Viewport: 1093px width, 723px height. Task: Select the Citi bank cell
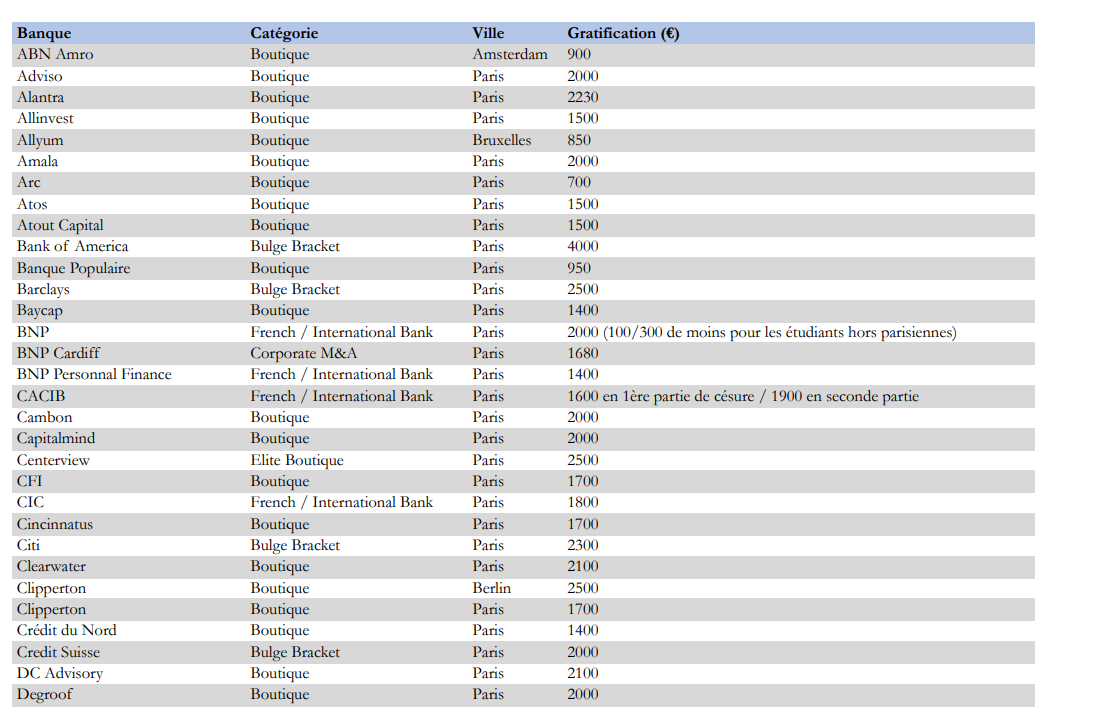(29, 545)
